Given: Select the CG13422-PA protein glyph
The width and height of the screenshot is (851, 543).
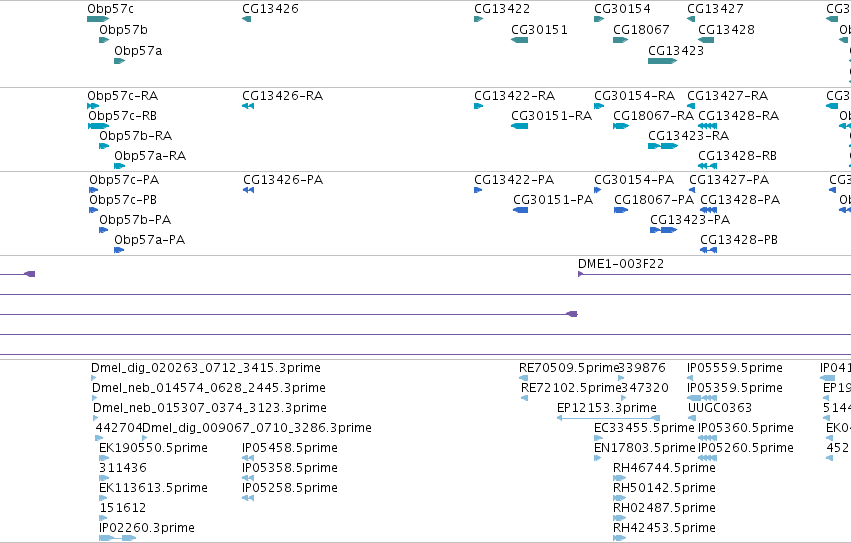Looking at the screenshot, I should tap(478, 190).
